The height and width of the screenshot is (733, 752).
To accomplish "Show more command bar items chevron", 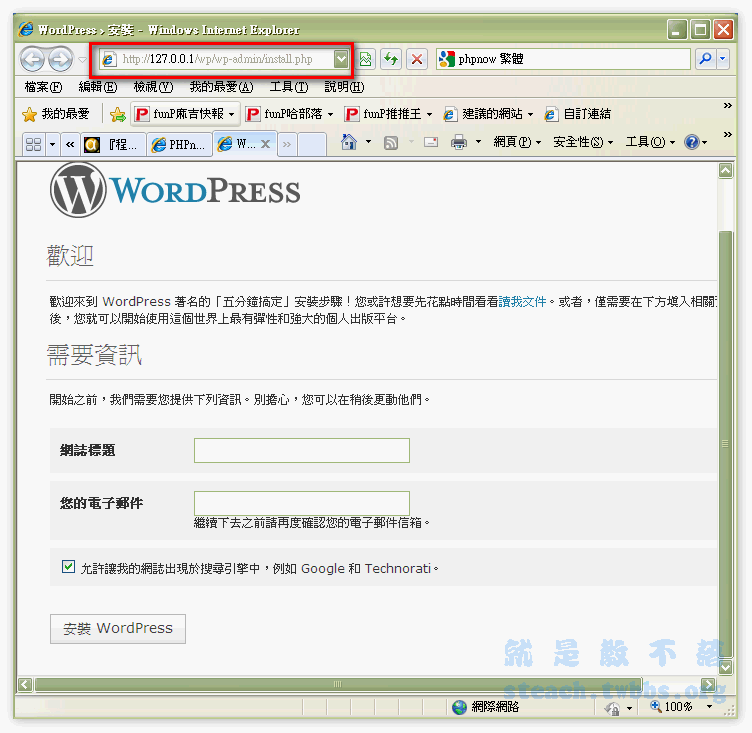I will pos(728,134).
